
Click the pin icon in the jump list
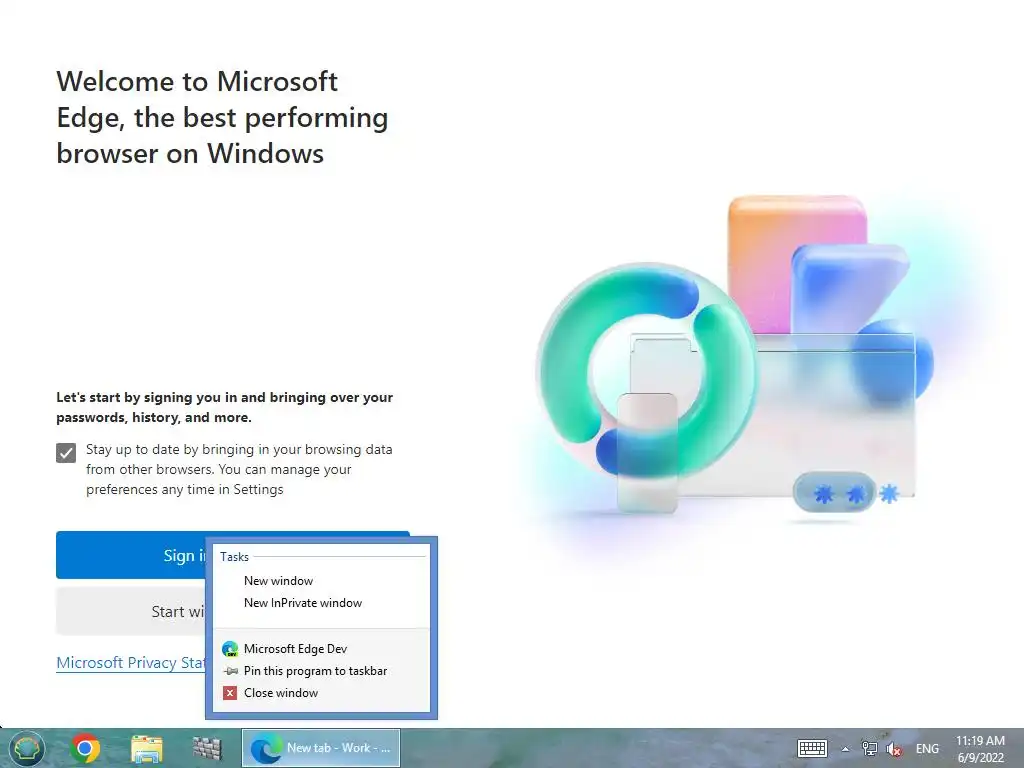[231, 671]
